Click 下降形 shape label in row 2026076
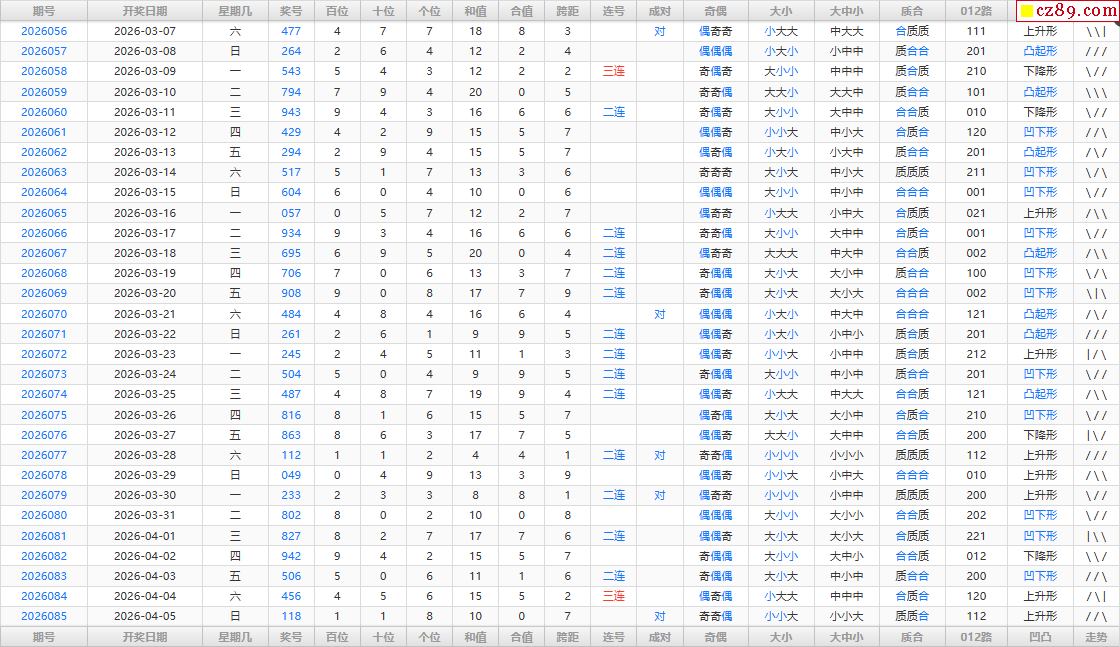1120x647 pixels. pyautogui.click(x=1040, y=435)
